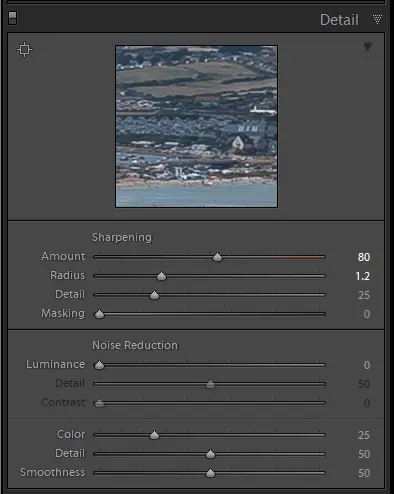
Task: Select the detail zoom target picker tool
Action: [24, 50]
